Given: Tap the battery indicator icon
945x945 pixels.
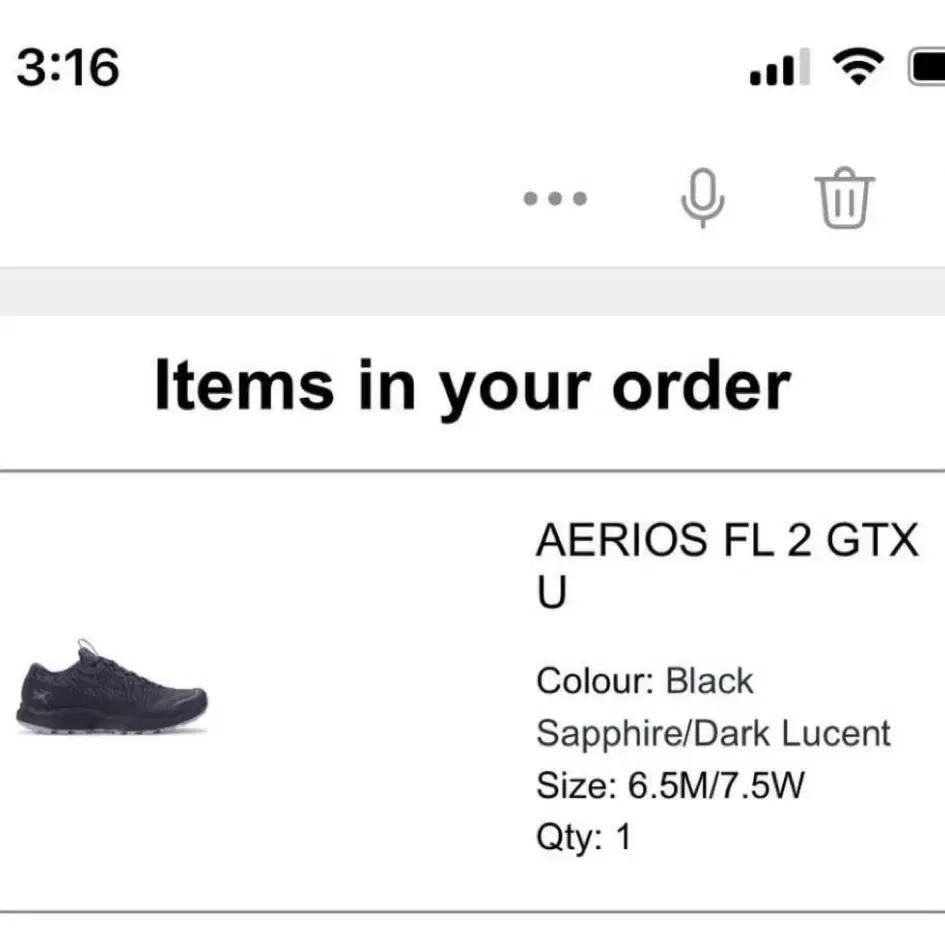Looking at the screenshot, I should click(927, 68).
